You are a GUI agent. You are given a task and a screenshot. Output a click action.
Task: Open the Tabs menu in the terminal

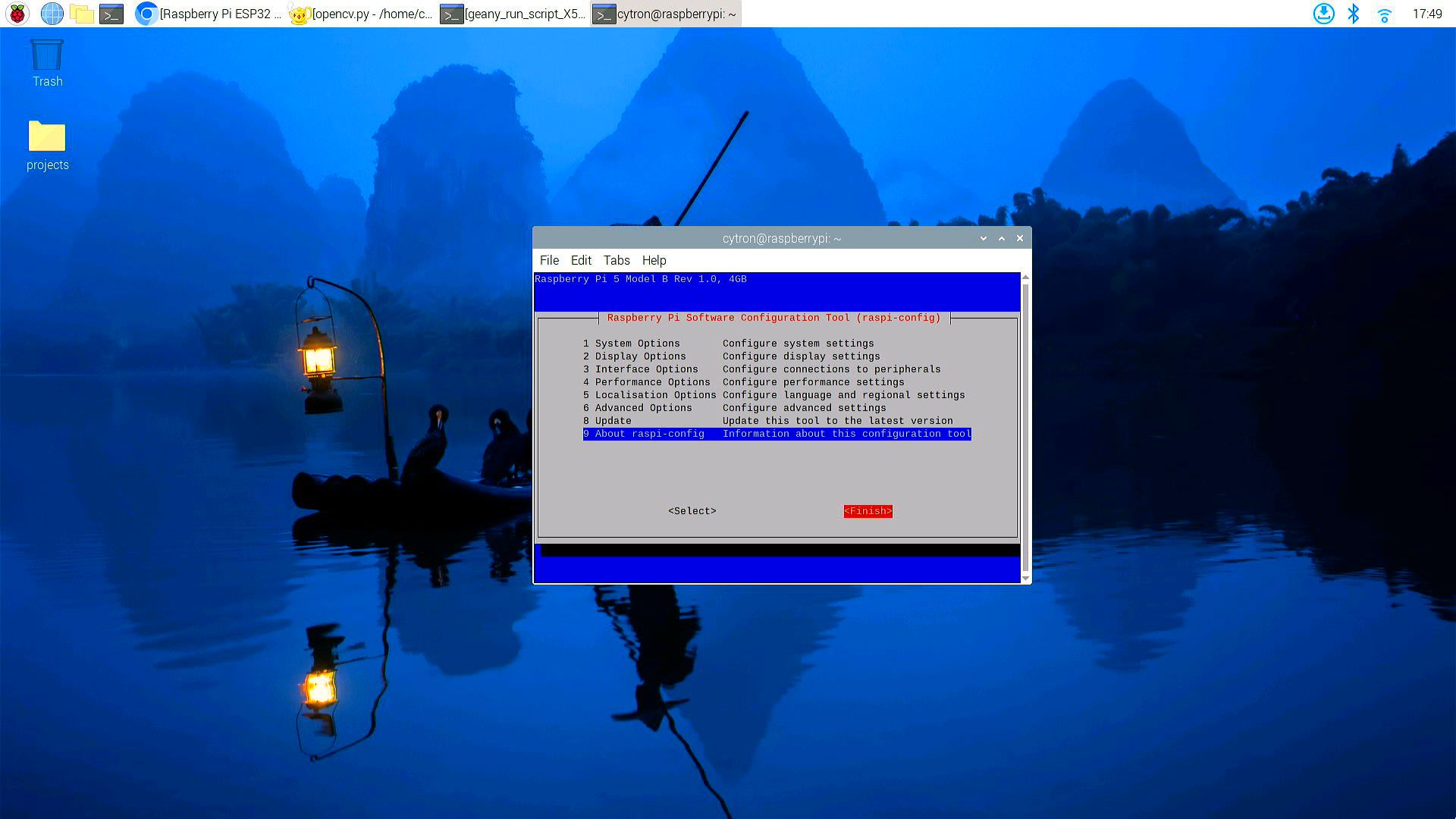pyautogui.click(x=616, y=260)
